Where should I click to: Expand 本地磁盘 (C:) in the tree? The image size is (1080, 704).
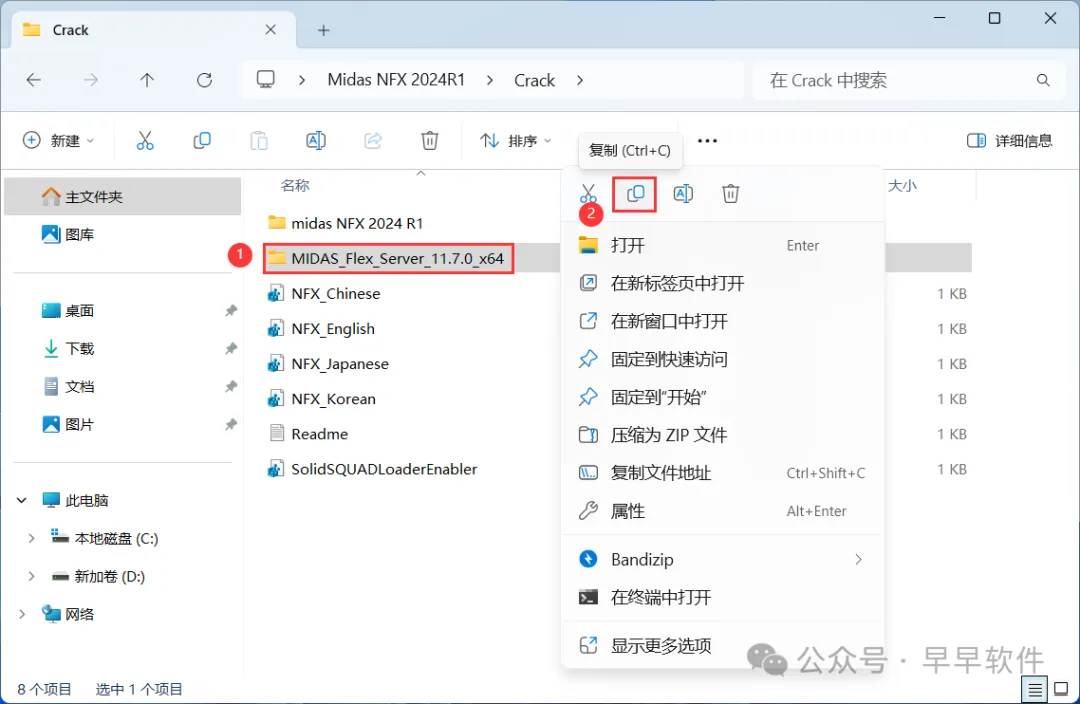(x=31, y=538)
